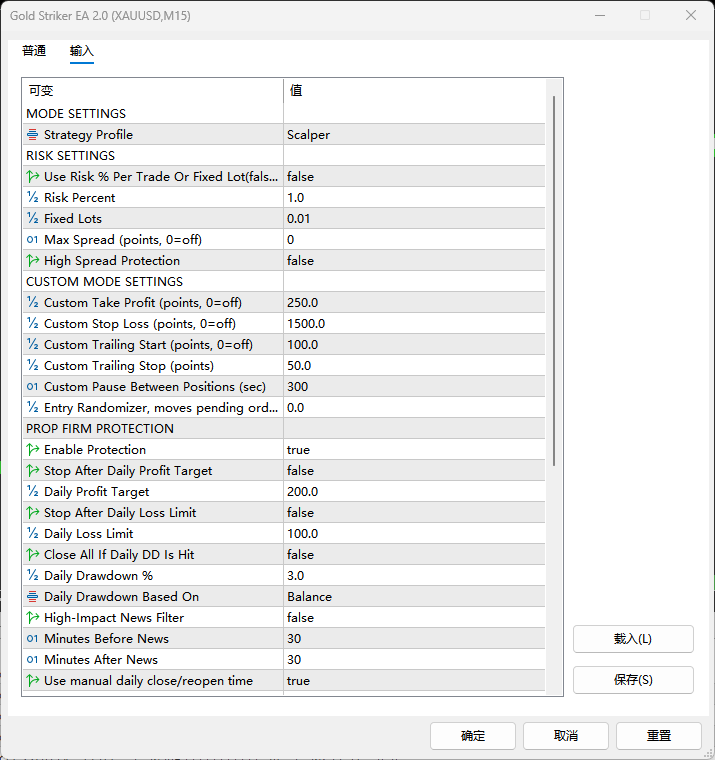This screenshot has width=715, height=760.
Task: Click the boolean icon beside Use Risk % Per Trade
Action: coord(32,176)
